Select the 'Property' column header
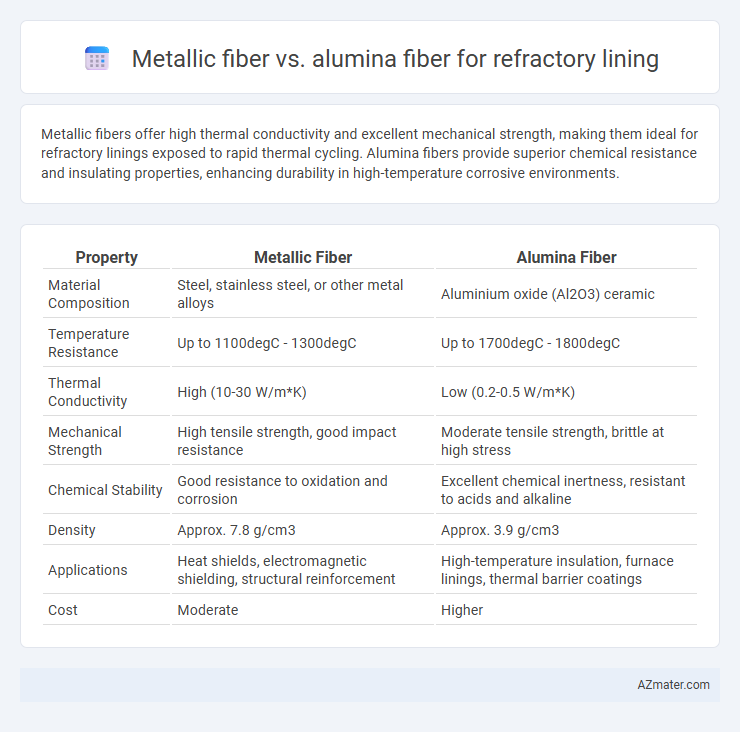Viewport: 740px width, 732px height. coord(106,257)
